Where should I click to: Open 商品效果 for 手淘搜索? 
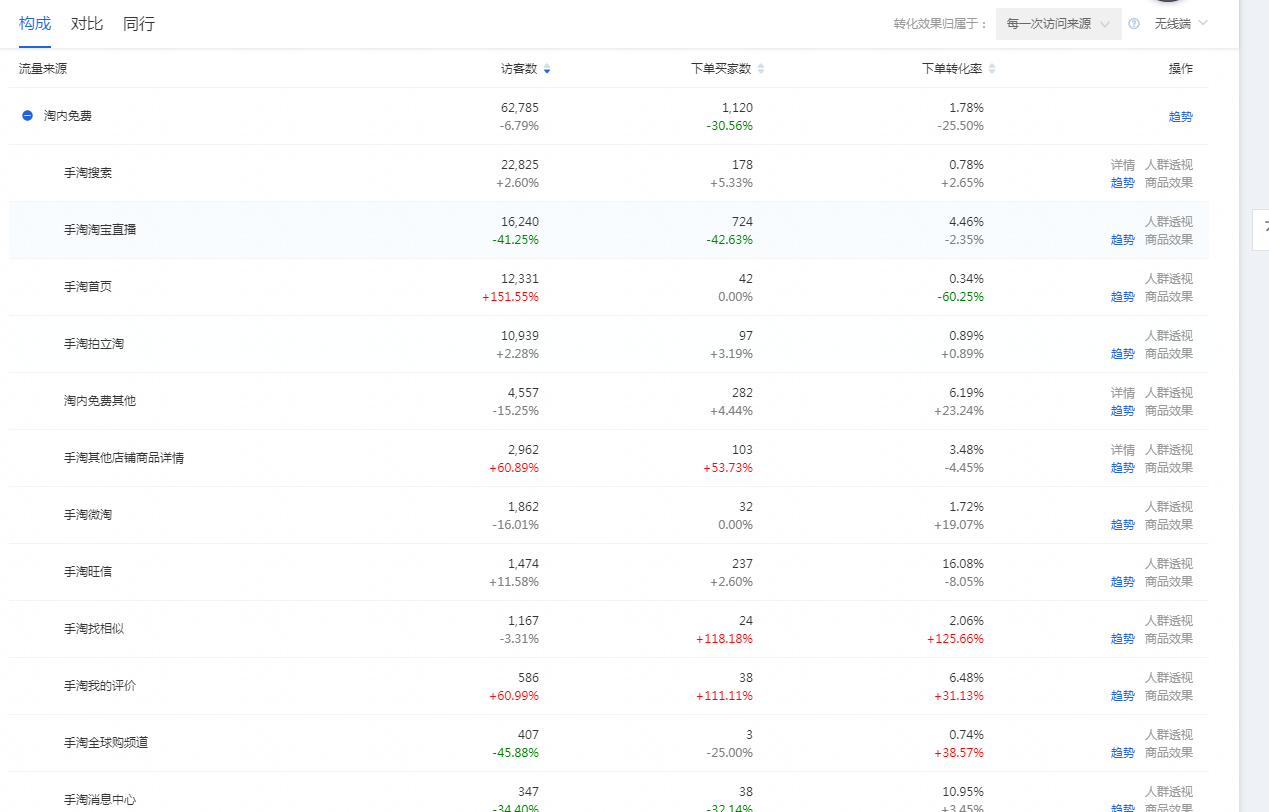1169,182
